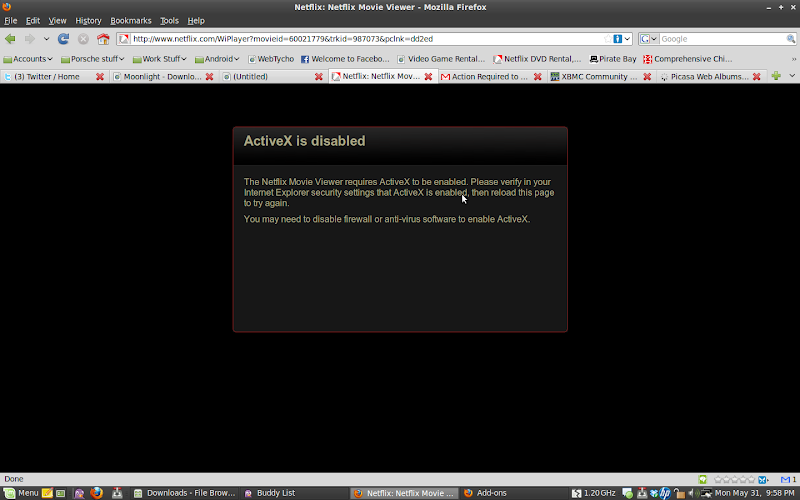Expand the Accounts bookmark folder
The width and height of the screenshot is (800, 500).
28,59
